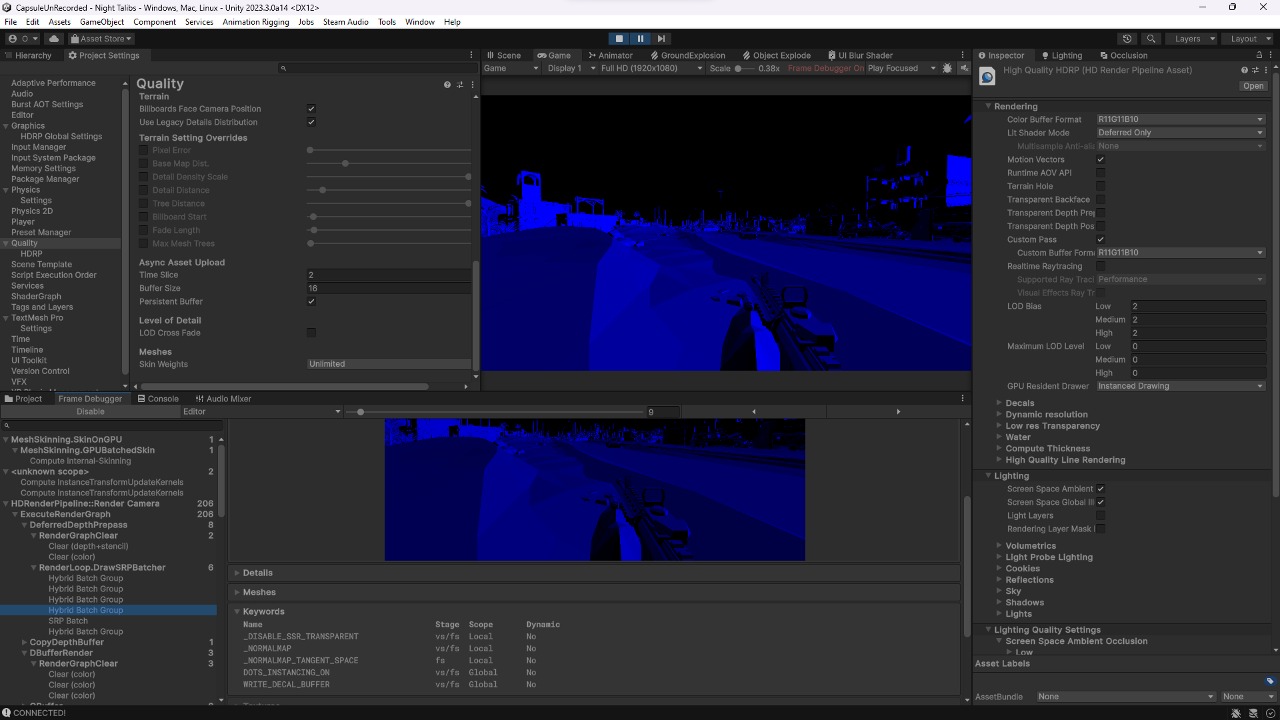This screenshot has height=720, width=1280.
Task: Toggle the Game view mute audio icon
Action: click(964, 68)
